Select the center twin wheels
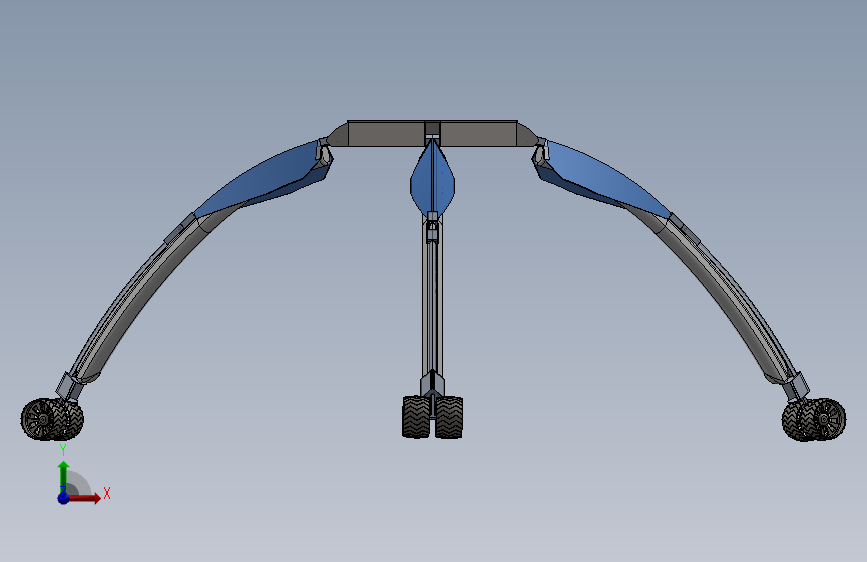This screenshot has height=562, width=867. [432, 417]
